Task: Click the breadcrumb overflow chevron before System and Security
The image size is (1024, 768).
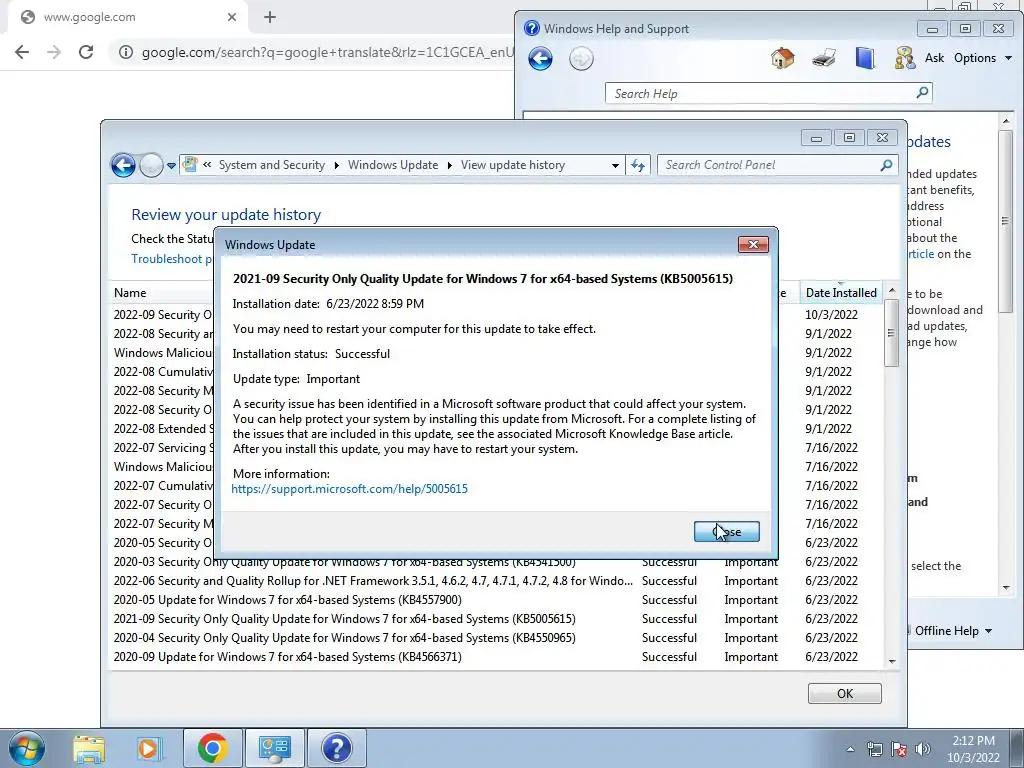Action: pyautogui.click(x=207, y=165)
